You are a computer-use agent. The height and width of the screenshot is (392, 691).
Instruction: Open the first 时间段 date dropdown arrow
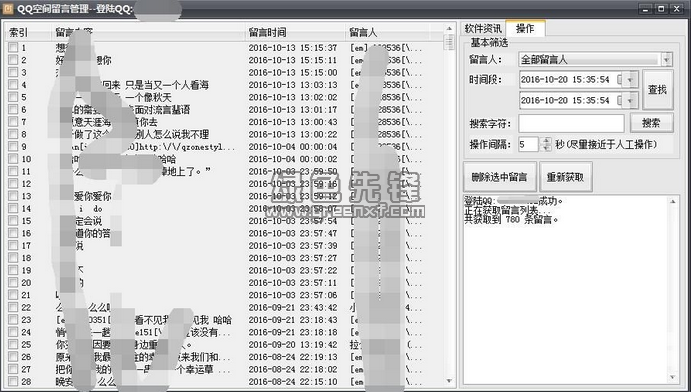(x=631, y=80)
